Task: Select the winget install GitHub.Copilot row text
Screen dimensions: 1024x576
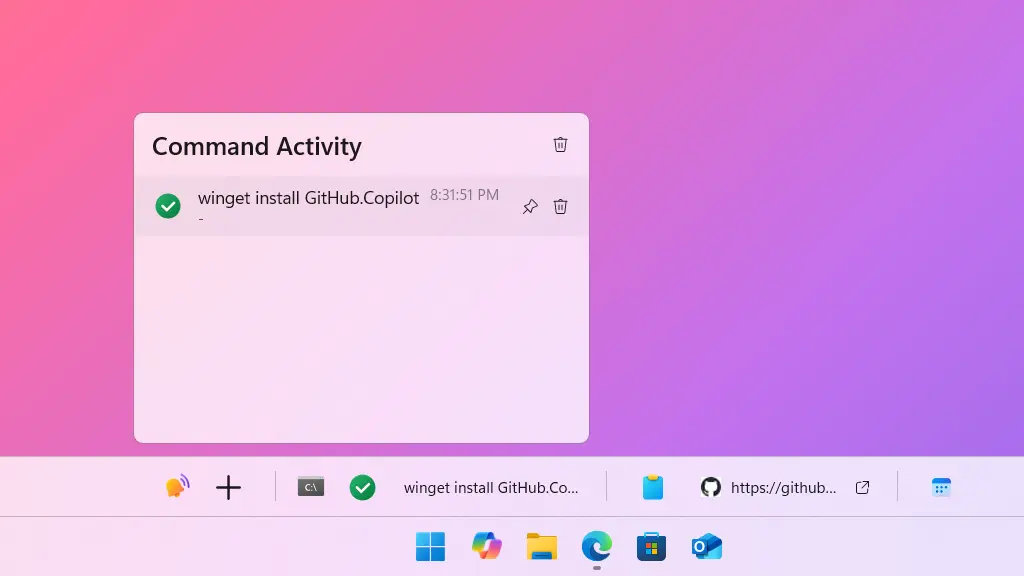Action: 308,198
